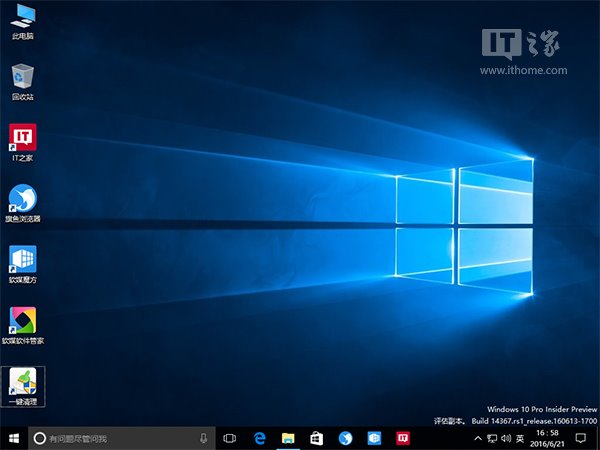This screenshot has height=450, width=600.
Task: Open File Explorer from the taskbar
Action: pos(287,438)
